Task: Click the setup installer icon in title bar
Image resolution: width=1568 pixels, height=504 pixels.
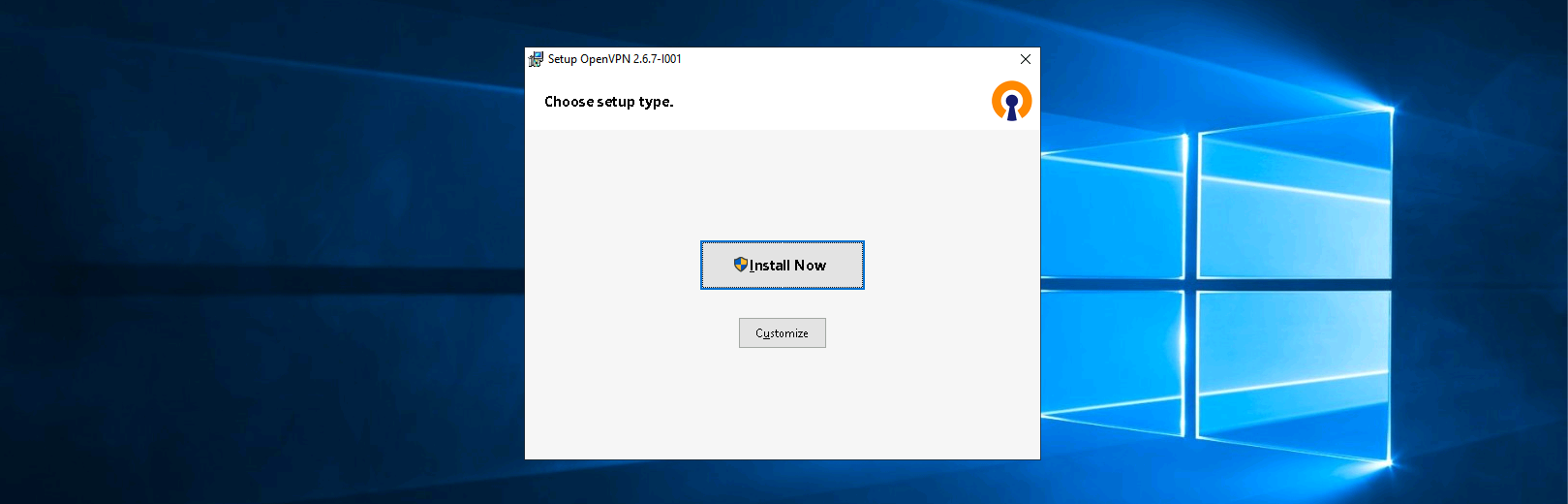Action: click(536, 59)
